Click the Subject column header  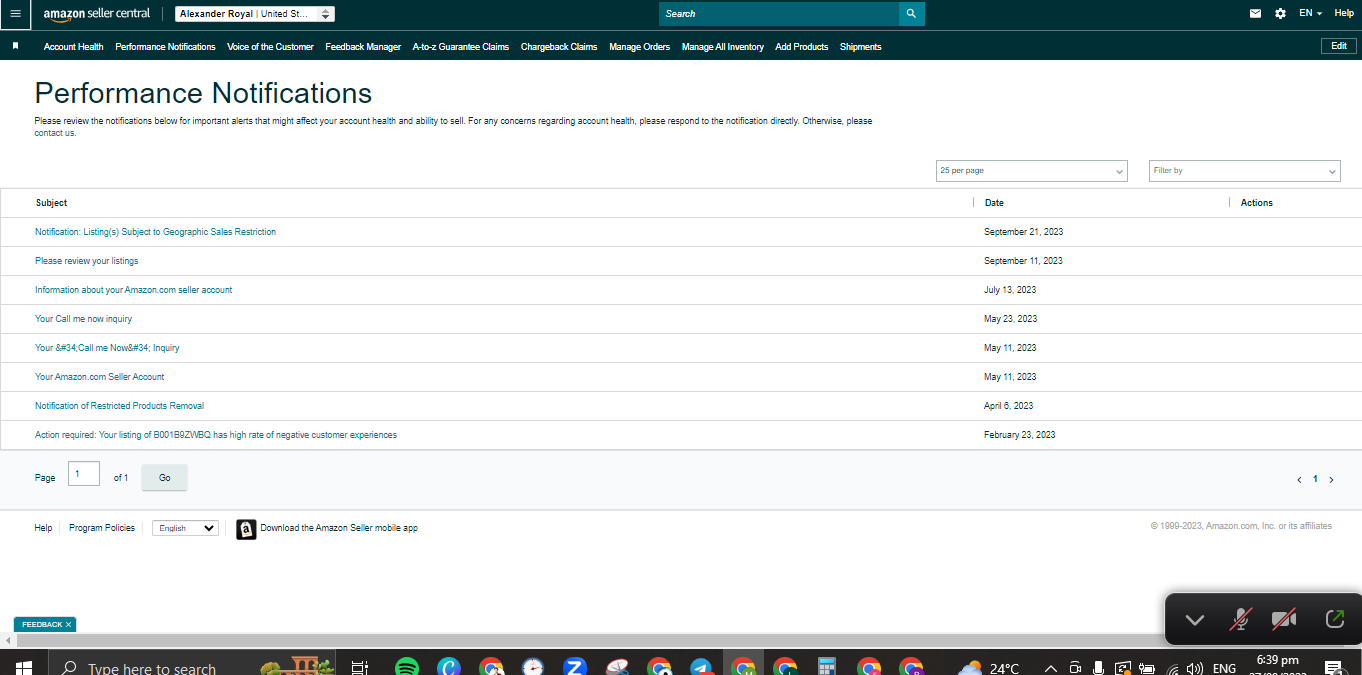[51, 203]
